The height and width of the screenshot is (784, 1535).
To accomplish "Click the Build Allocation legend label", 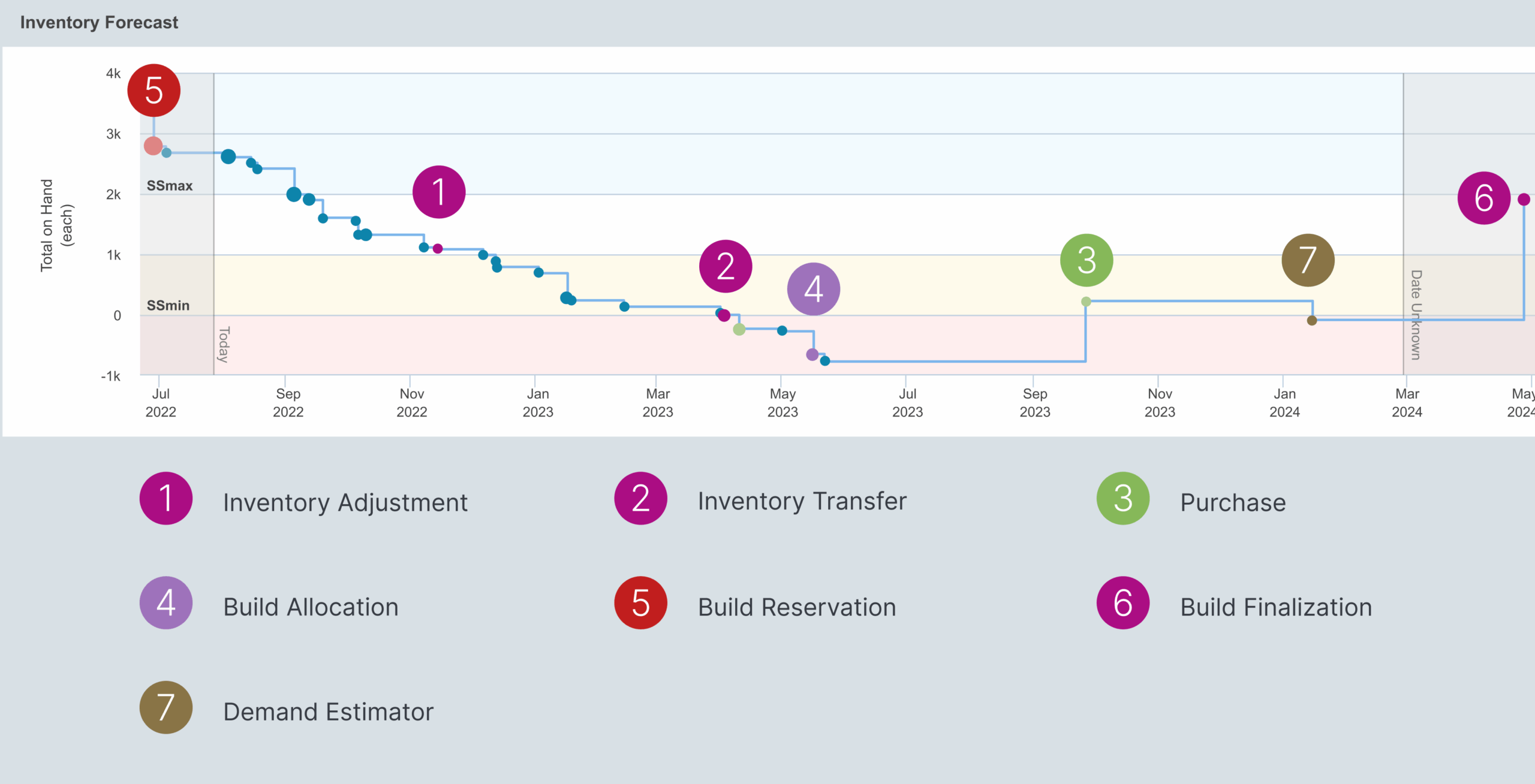I will tap(311, 607).
